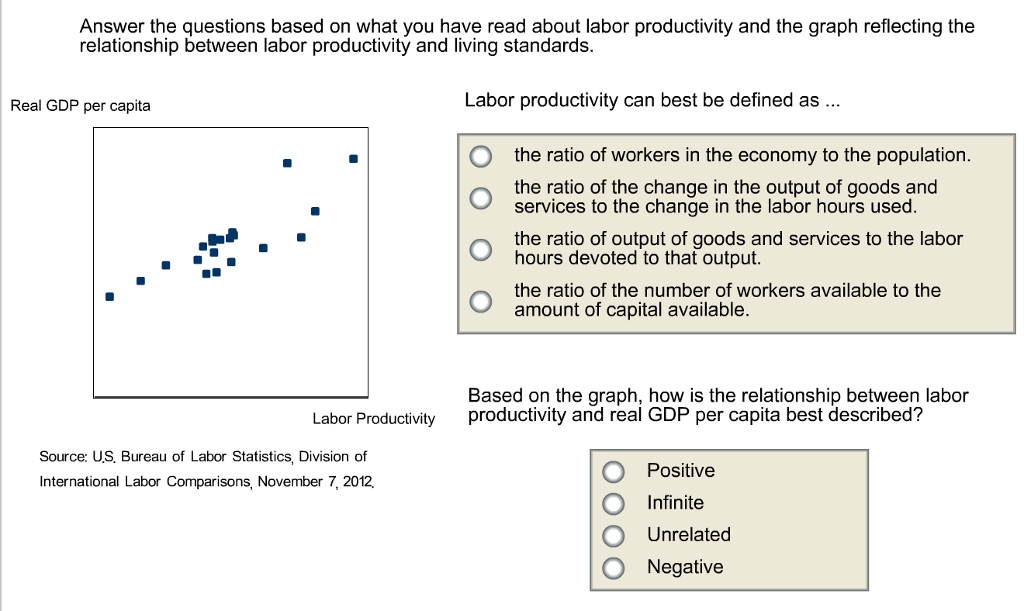Click the leftmost data point in the scatter plot
Image resolution: width=1024 pixels, height=611 pixels.
click(110, 296)
